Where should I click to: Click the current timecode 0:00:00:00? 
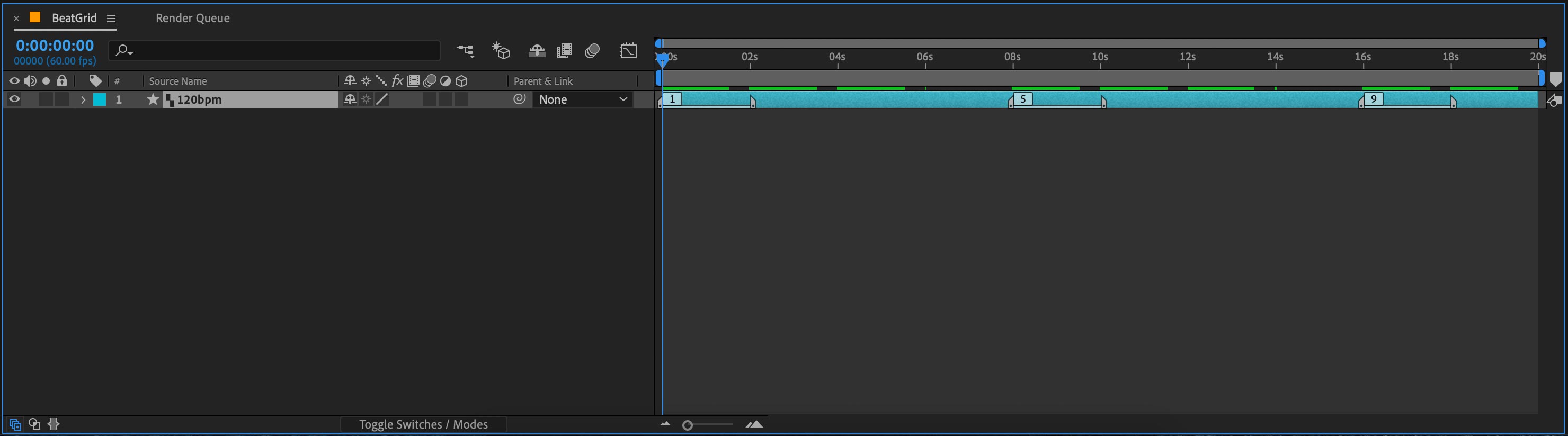pos(55,46)
